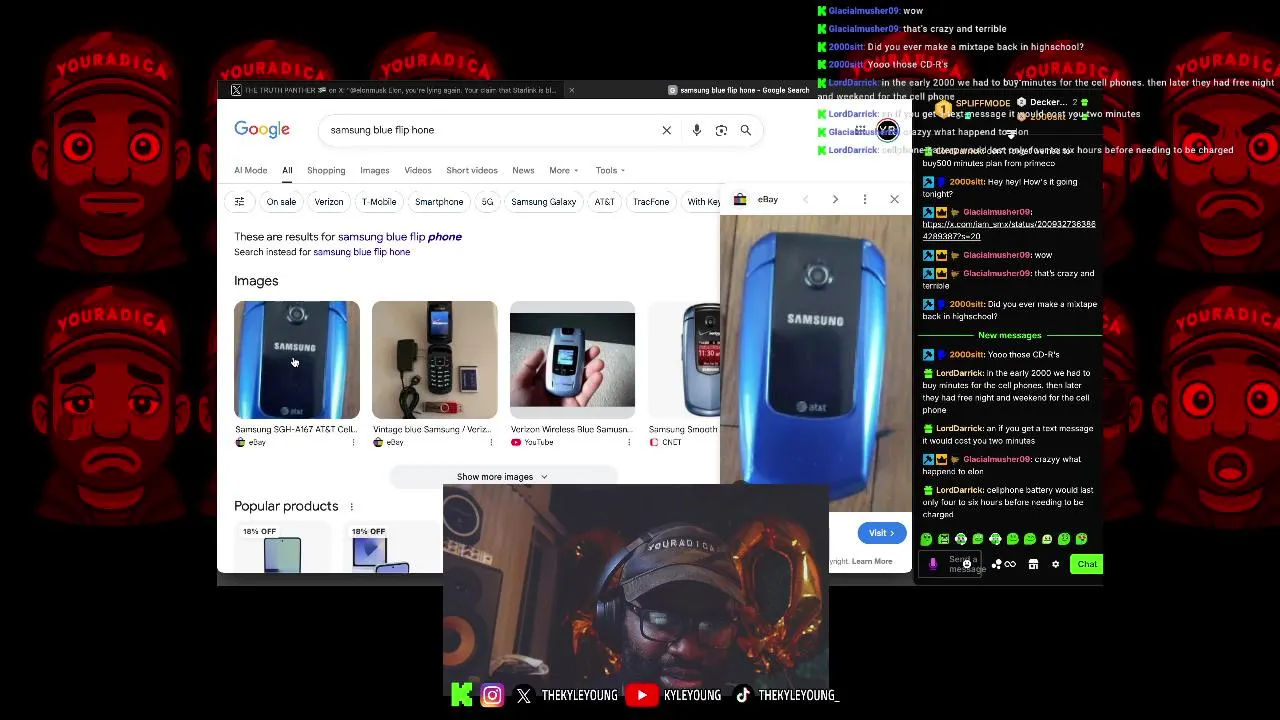
Task: Click the Kick logo in overlay
Action: click(462, 695)
